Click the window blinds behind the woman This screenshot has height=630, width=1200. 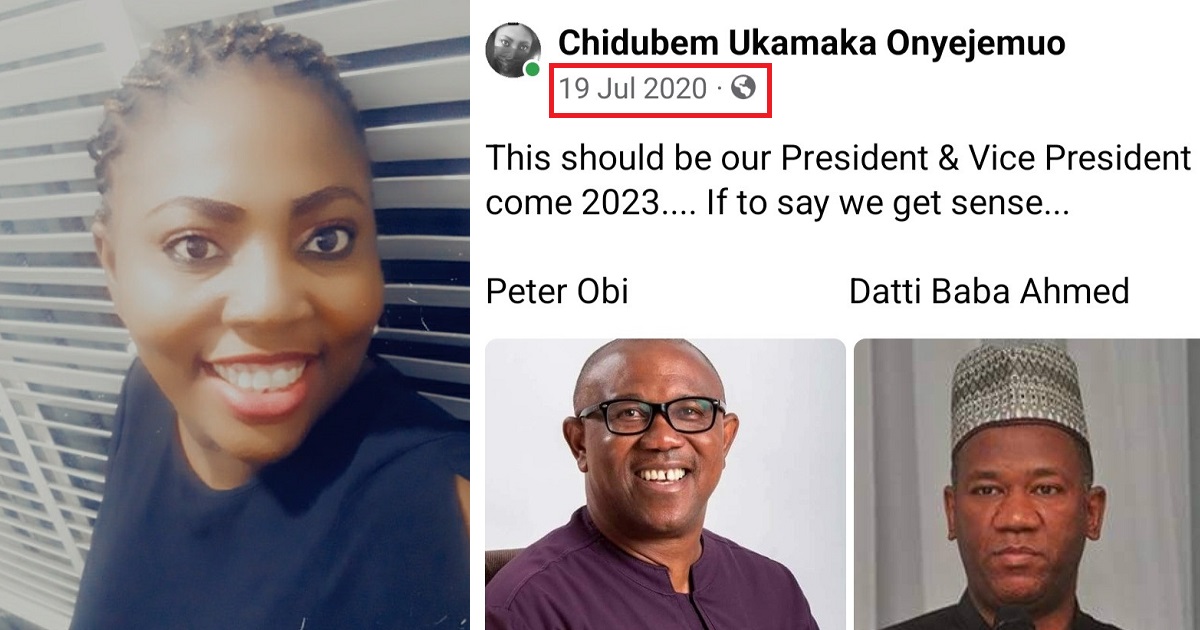[420, 200]
